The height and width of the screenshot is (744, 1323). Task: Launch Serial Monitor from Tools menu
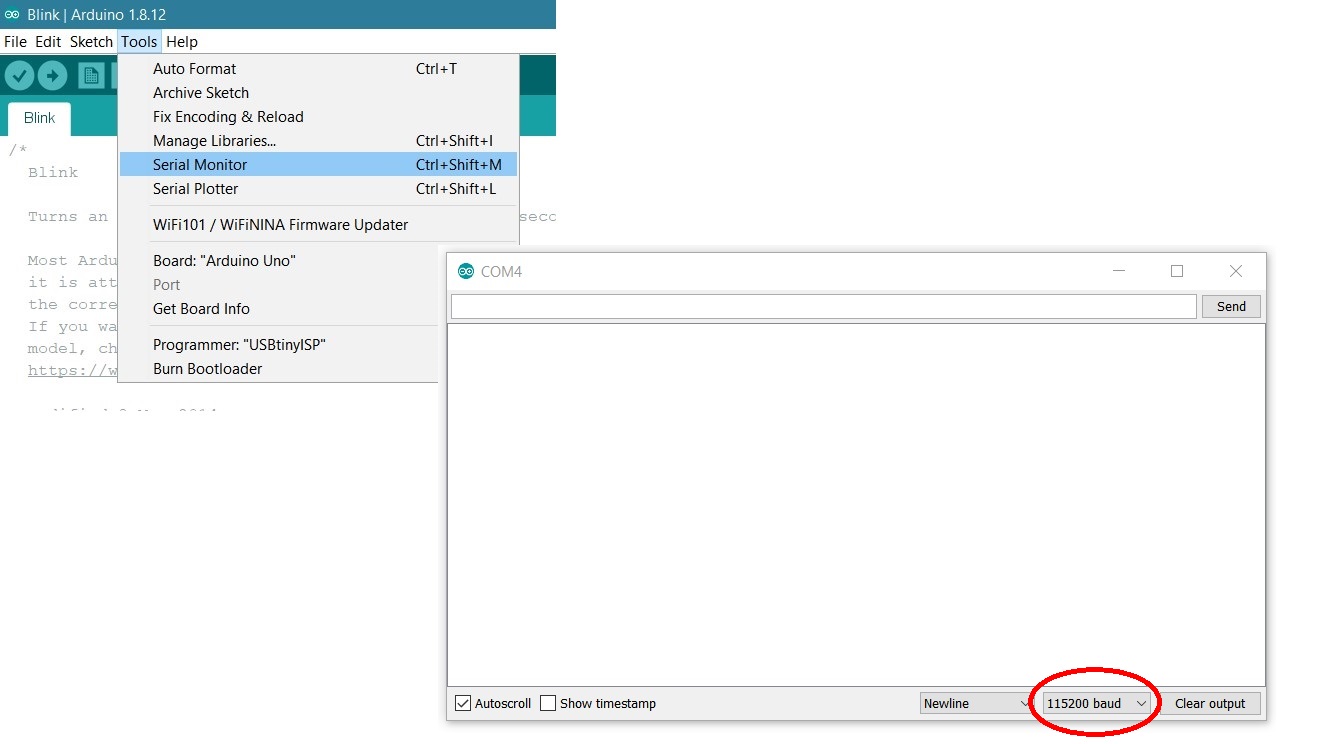(x=318, y=165)
